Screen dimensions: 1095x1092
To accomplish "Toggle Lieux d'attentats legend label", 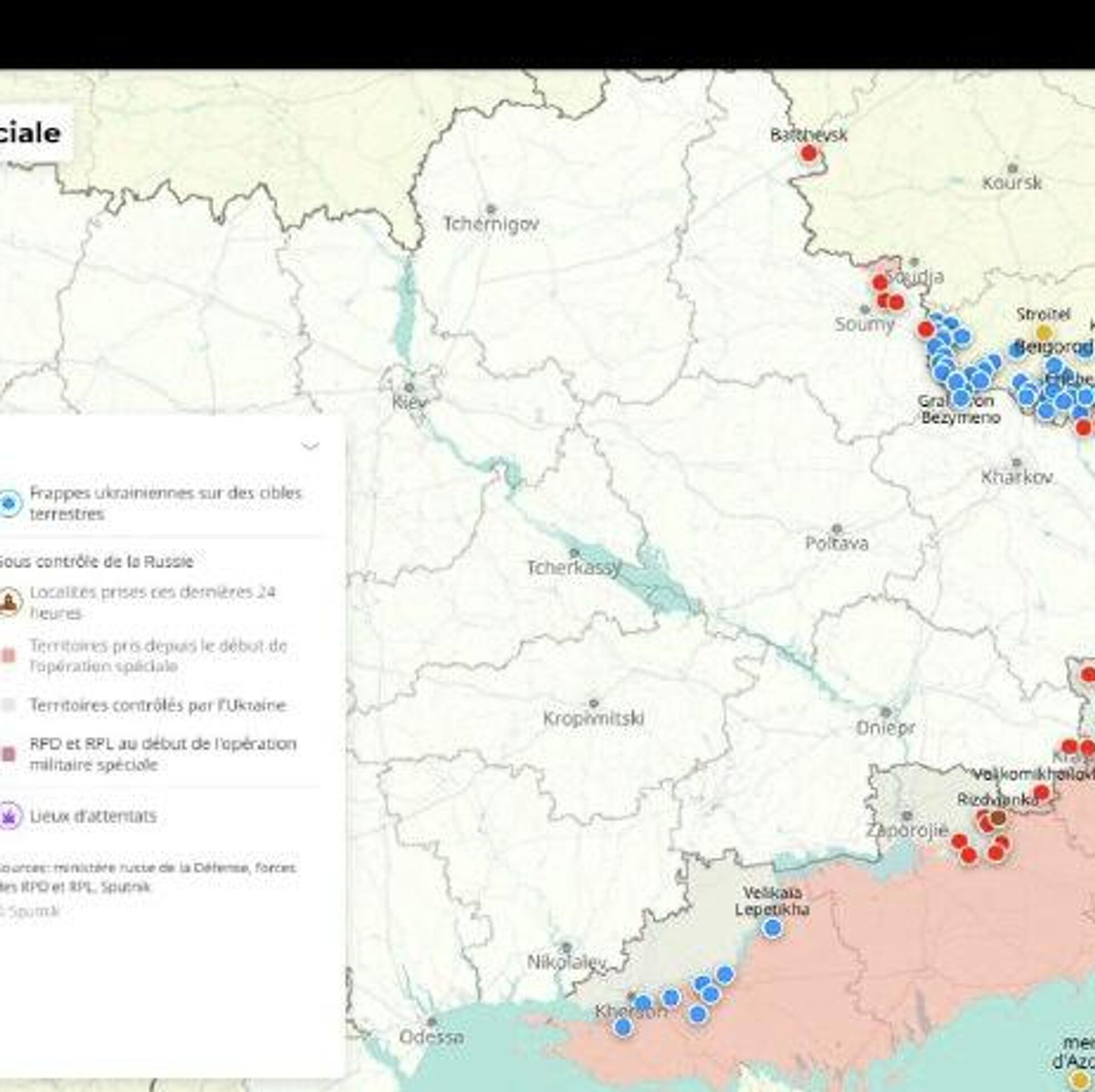I will [x=92, y=816].
